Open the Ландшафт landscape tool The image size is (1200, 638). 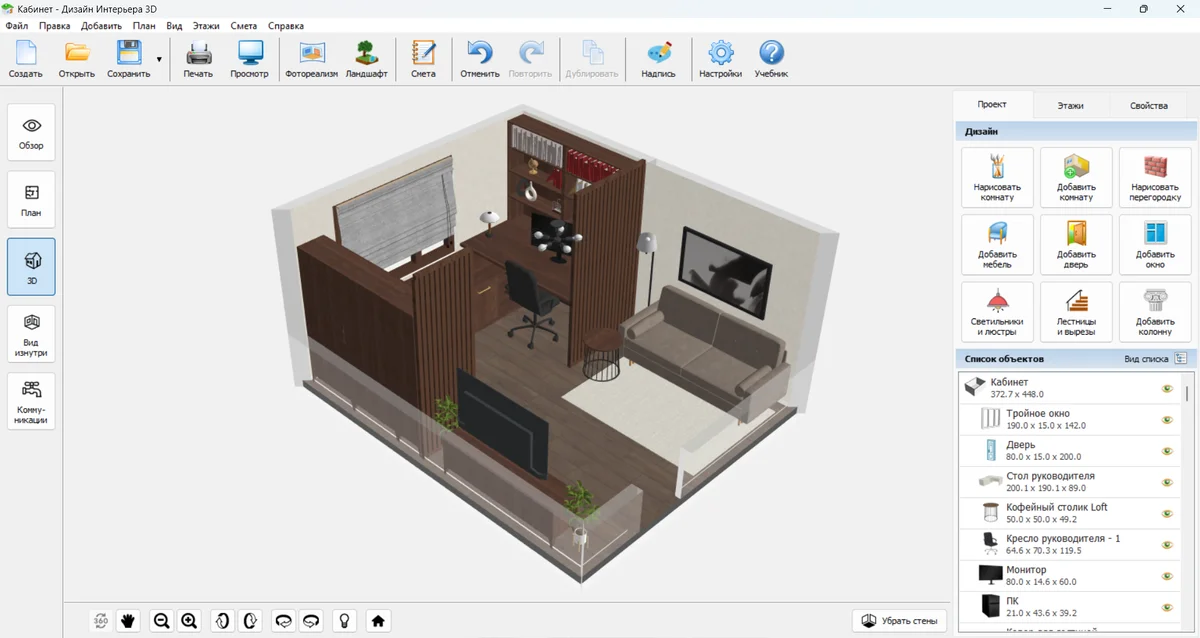click(366, 60)
